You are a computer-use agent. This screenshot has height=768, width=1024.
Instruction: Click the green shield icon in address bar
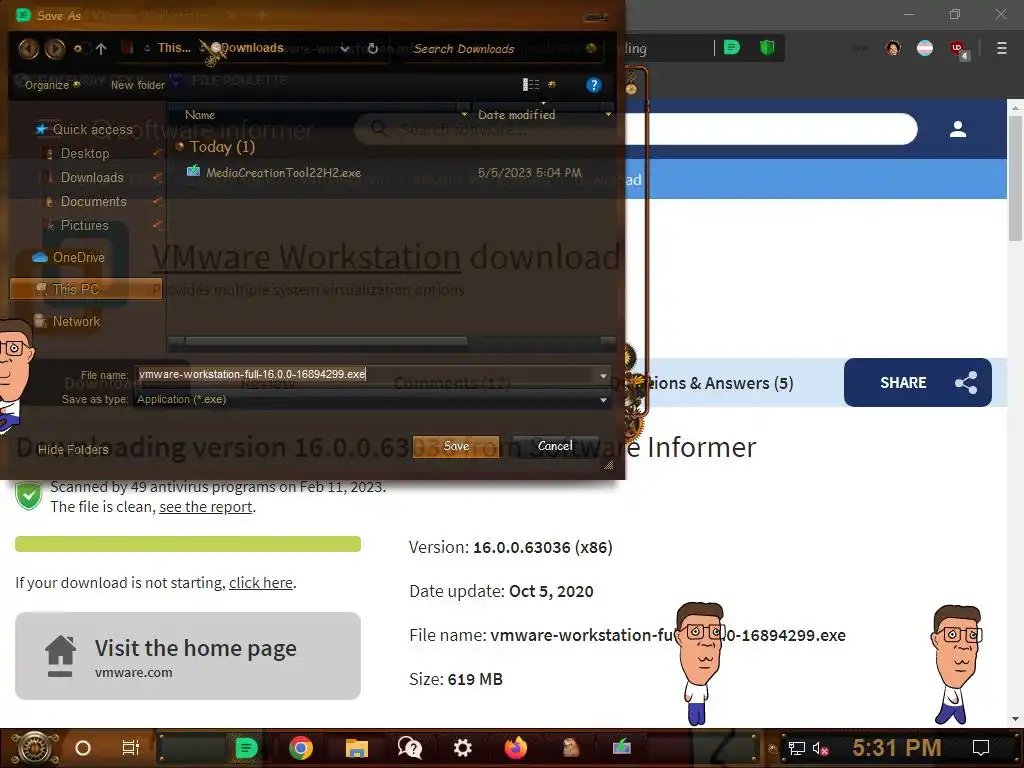pos(767,48)
